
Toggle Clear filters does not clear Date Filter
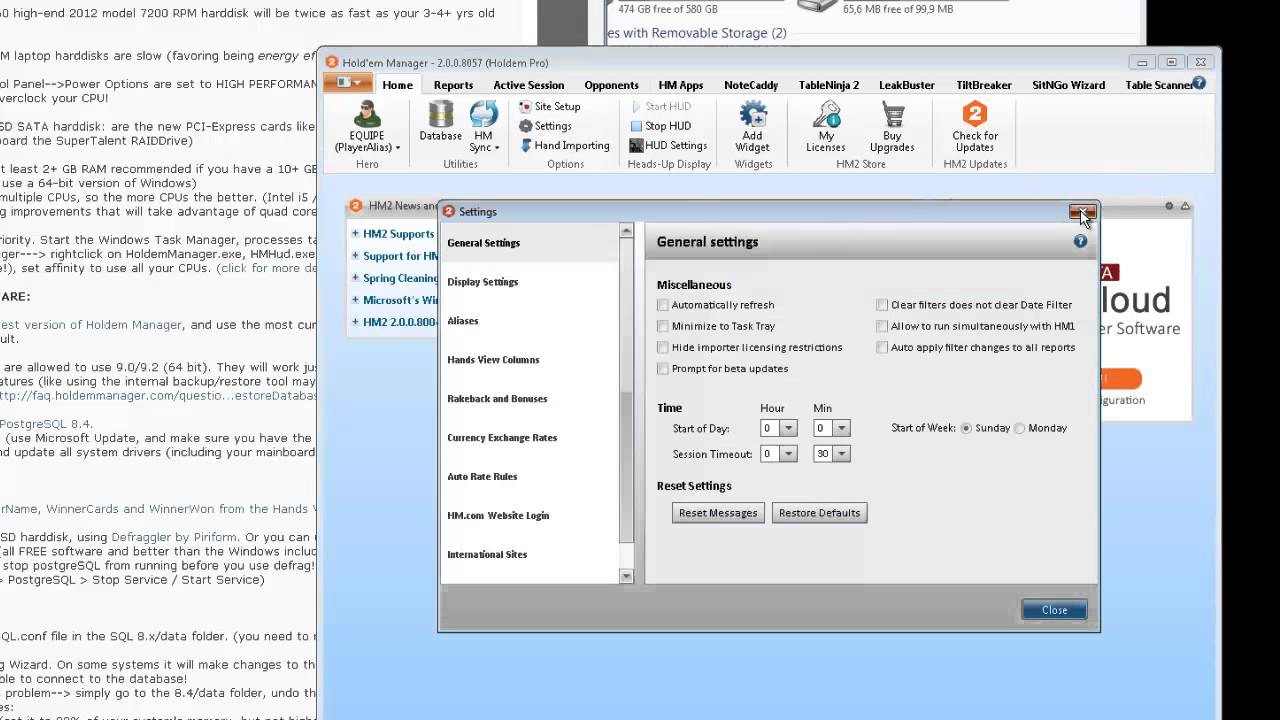pyautogui.click(x=882, y=305)
